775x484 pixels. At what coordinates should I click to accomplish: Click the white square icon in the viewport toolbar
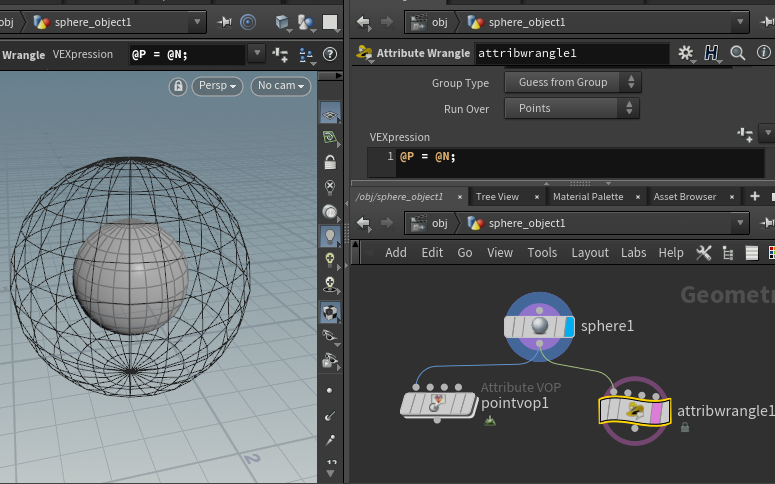coord(330,22)
